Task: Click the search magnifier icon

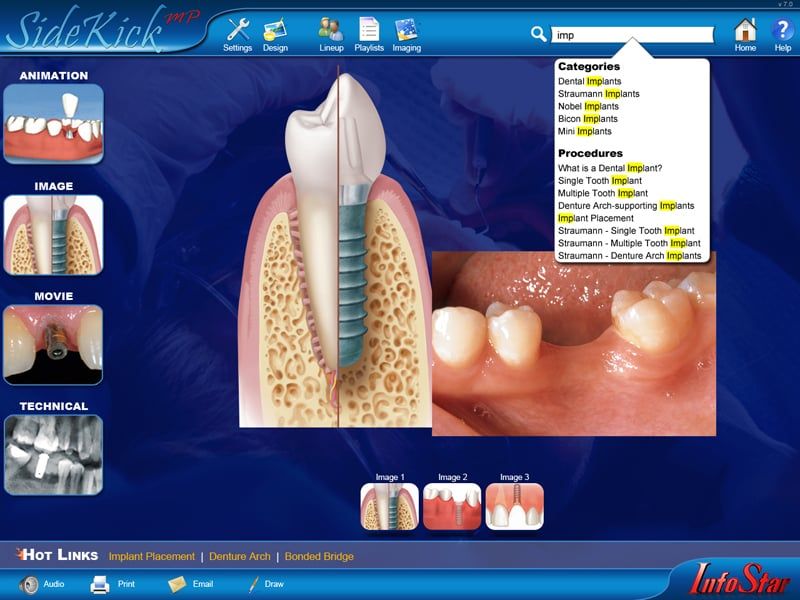Action: (539, 31)
